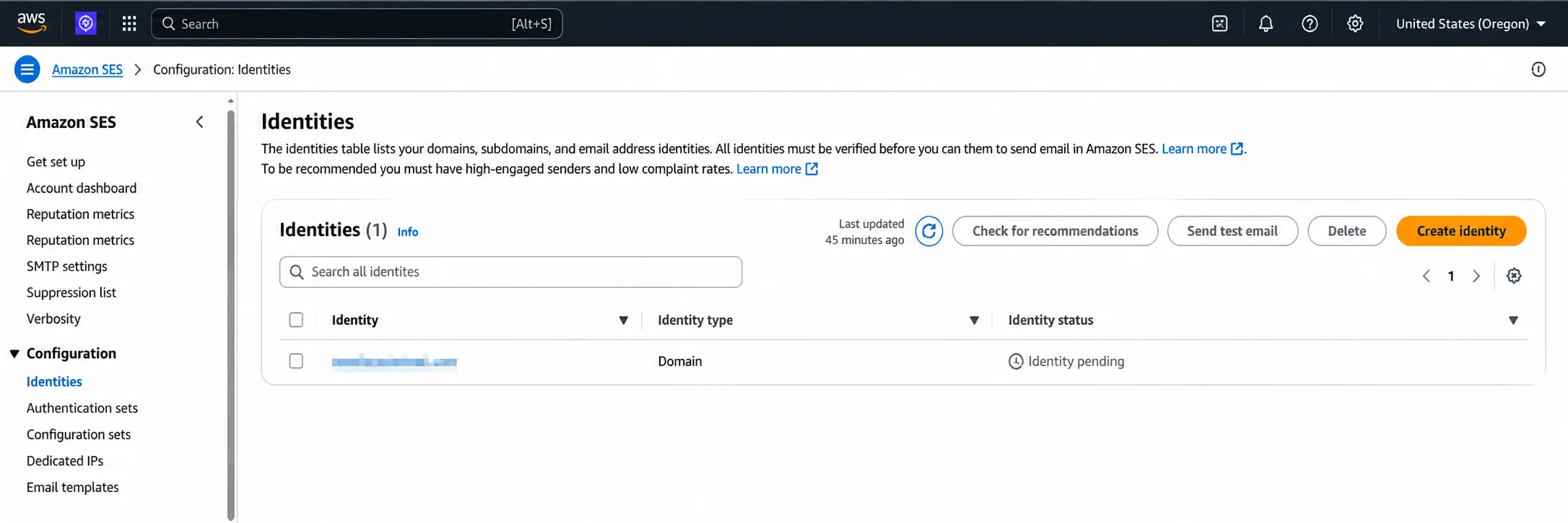1568x523 pixels.
Task: Open table preferences gear icon
Action: click(1514, 276)
